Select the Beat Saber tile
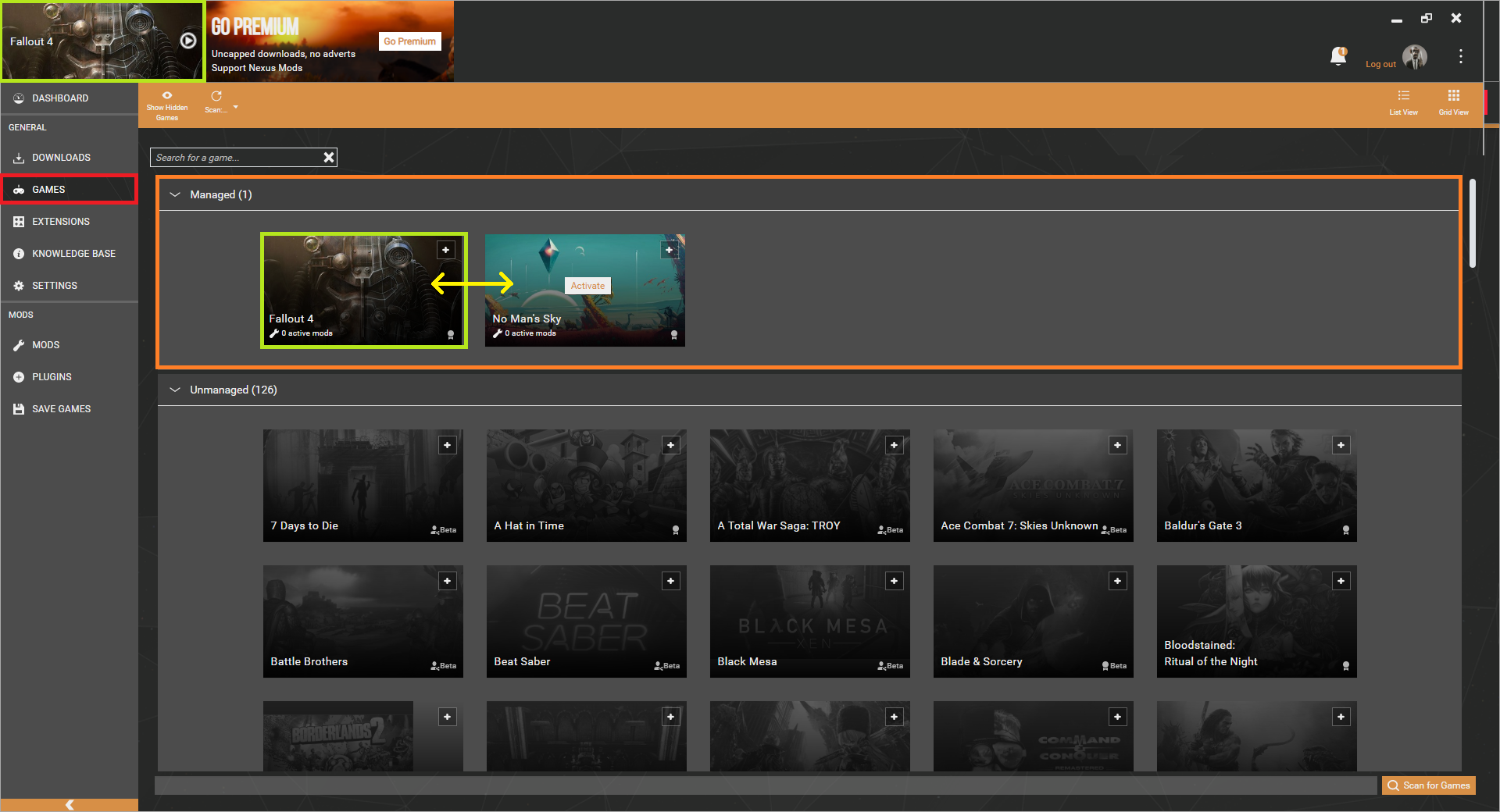Viewport: 1500px width, 812px height. tap(587, 621)
